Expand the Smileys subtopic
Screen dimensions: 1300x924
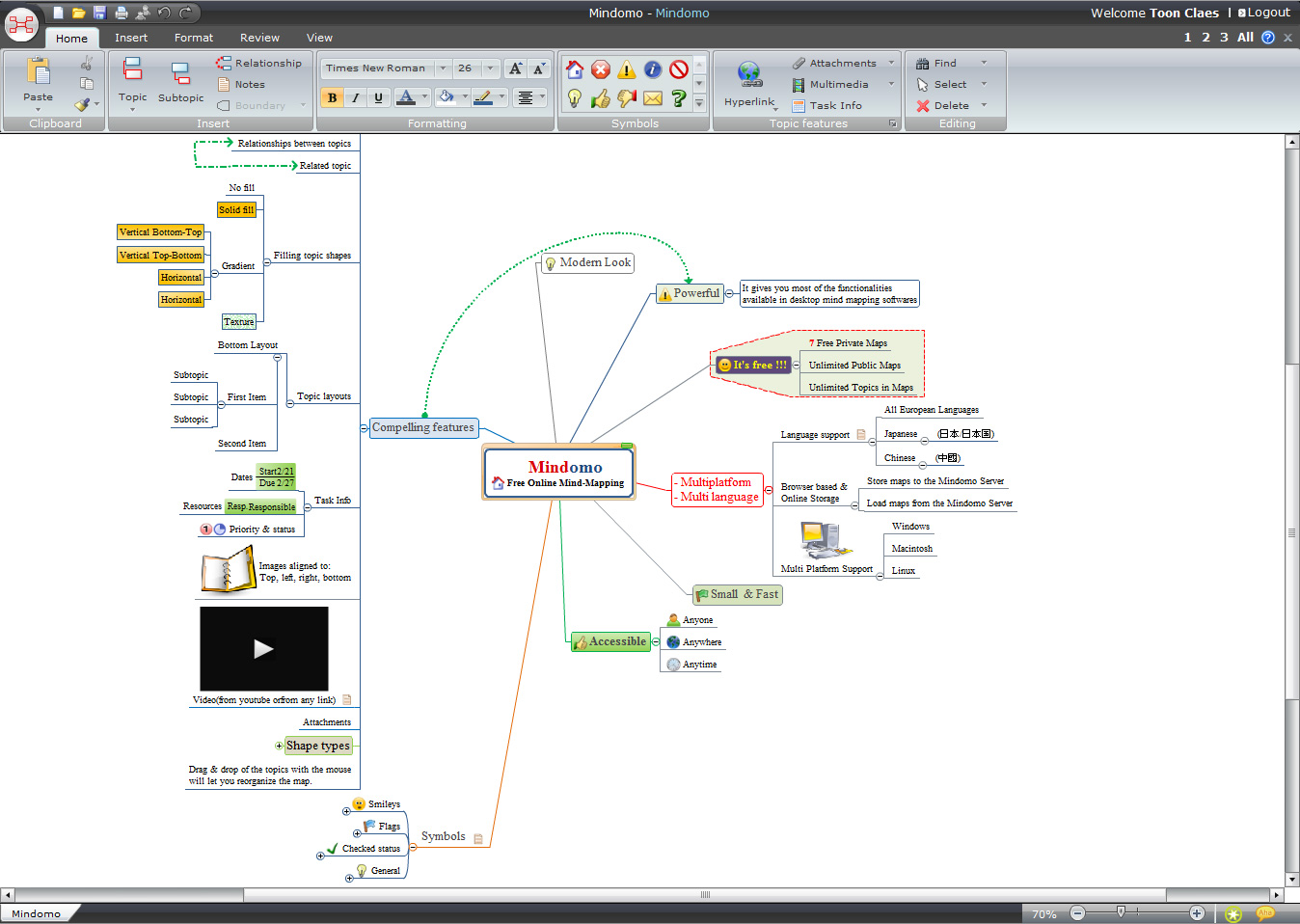(346, 811)
